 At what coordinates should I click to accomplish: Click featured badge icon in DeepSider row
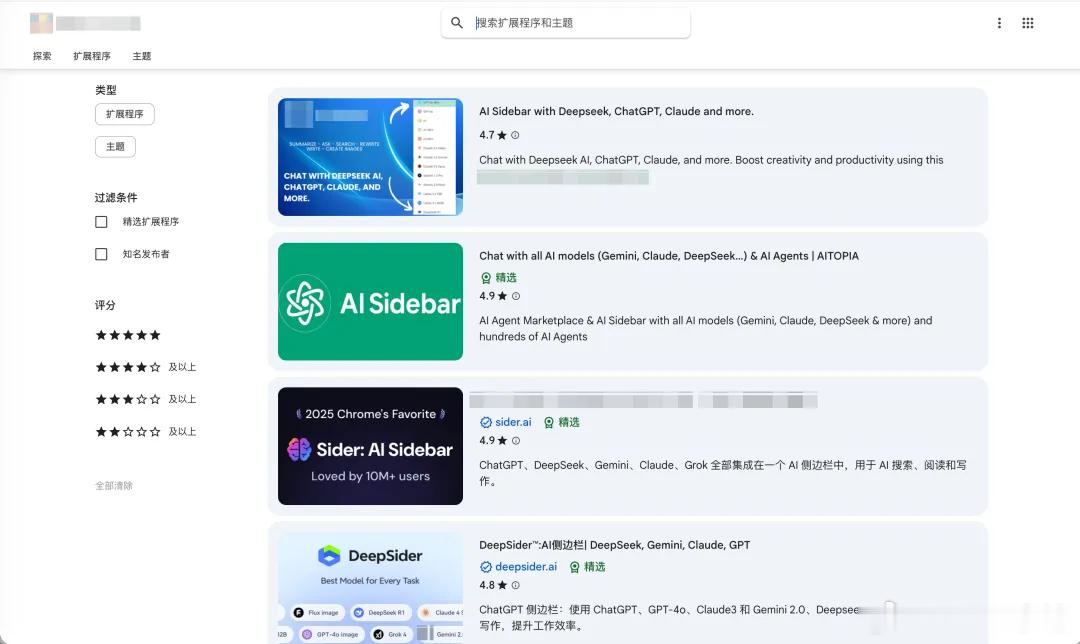pyautogui.click(x=574, y=567)
